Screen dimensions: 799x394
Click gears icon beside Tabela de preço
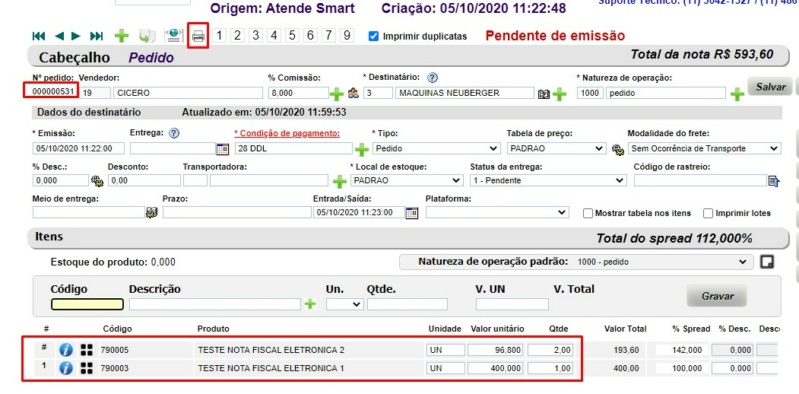618,149
